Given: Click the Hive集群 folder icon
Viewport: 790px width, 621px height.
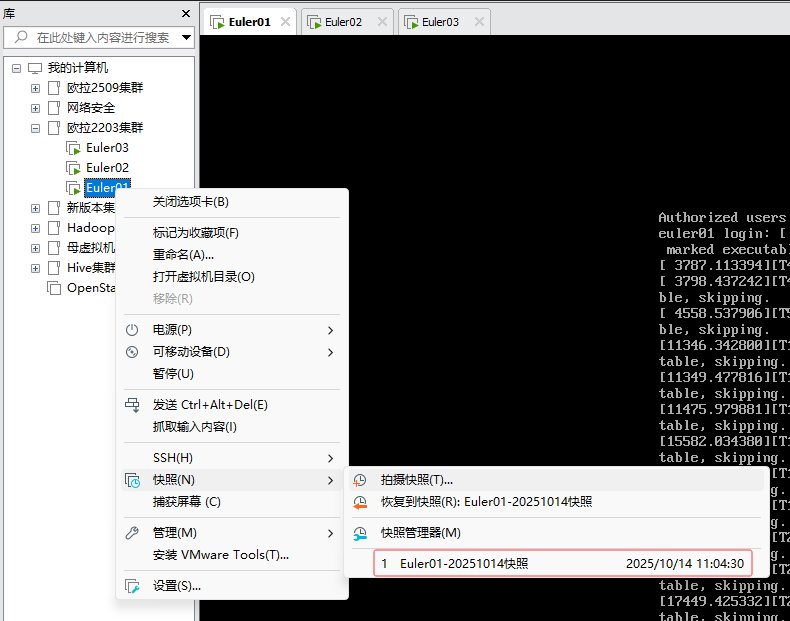Looking at the screenshot, I should (x=54, y=268).
